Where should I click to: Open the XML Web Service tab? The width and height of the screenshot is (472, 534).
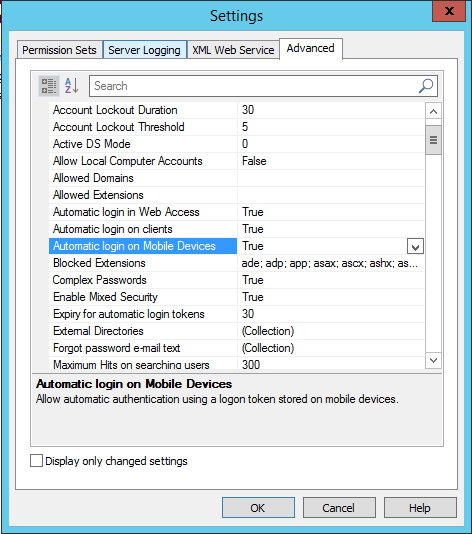click(x=233, y=50)
